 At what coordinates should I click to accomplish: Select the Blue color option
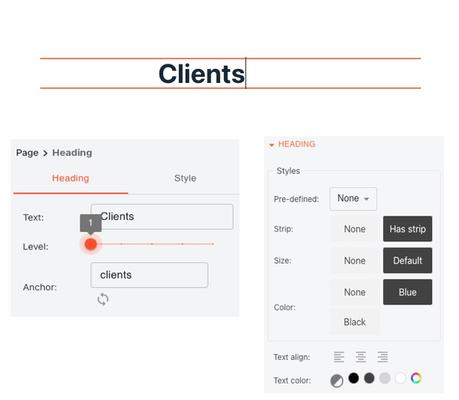(407, 292)
